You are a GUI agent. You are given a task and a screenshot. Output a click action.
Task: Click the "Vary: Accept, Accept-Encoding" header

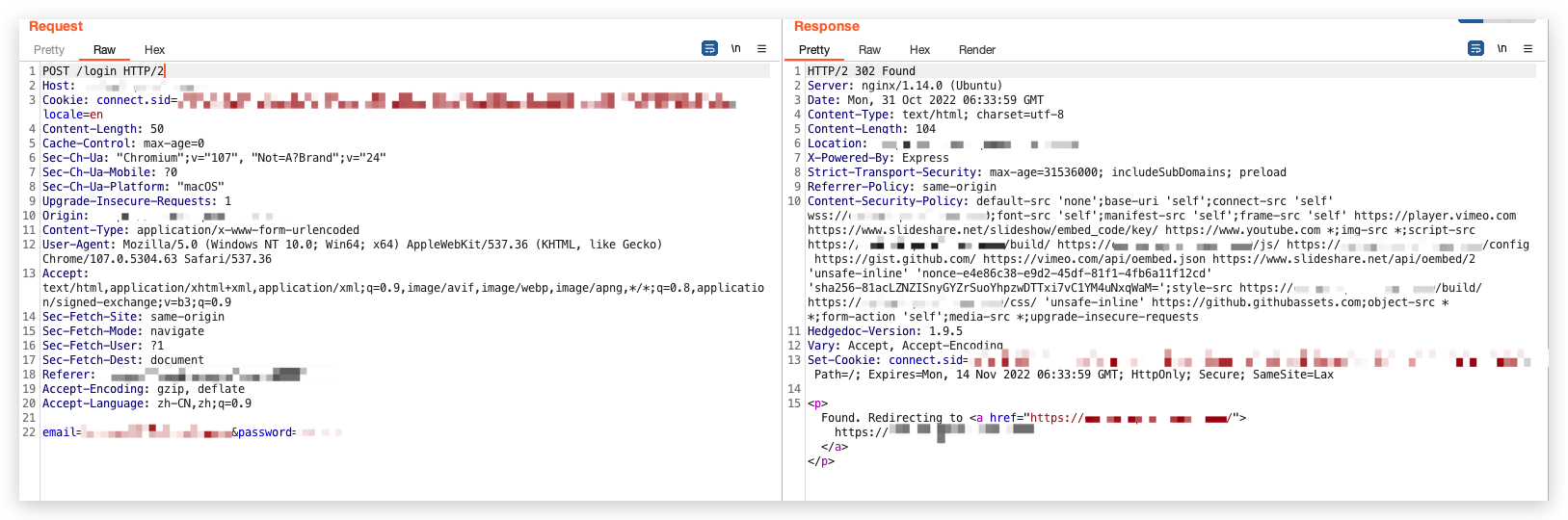click(905, 346)
